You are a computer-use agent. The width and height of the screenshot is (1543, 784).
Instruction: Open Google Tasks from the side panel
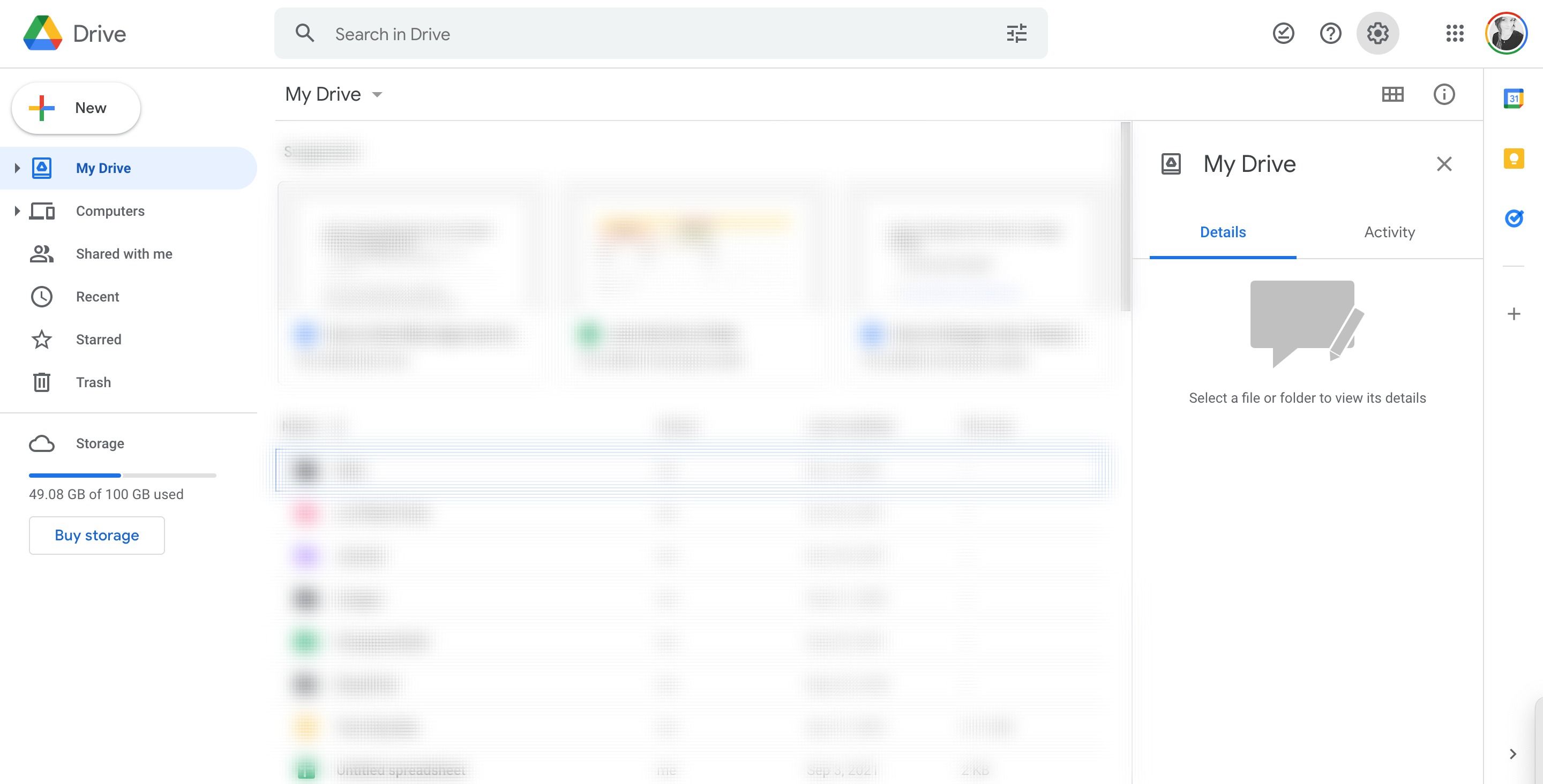tap(1514, 218)
